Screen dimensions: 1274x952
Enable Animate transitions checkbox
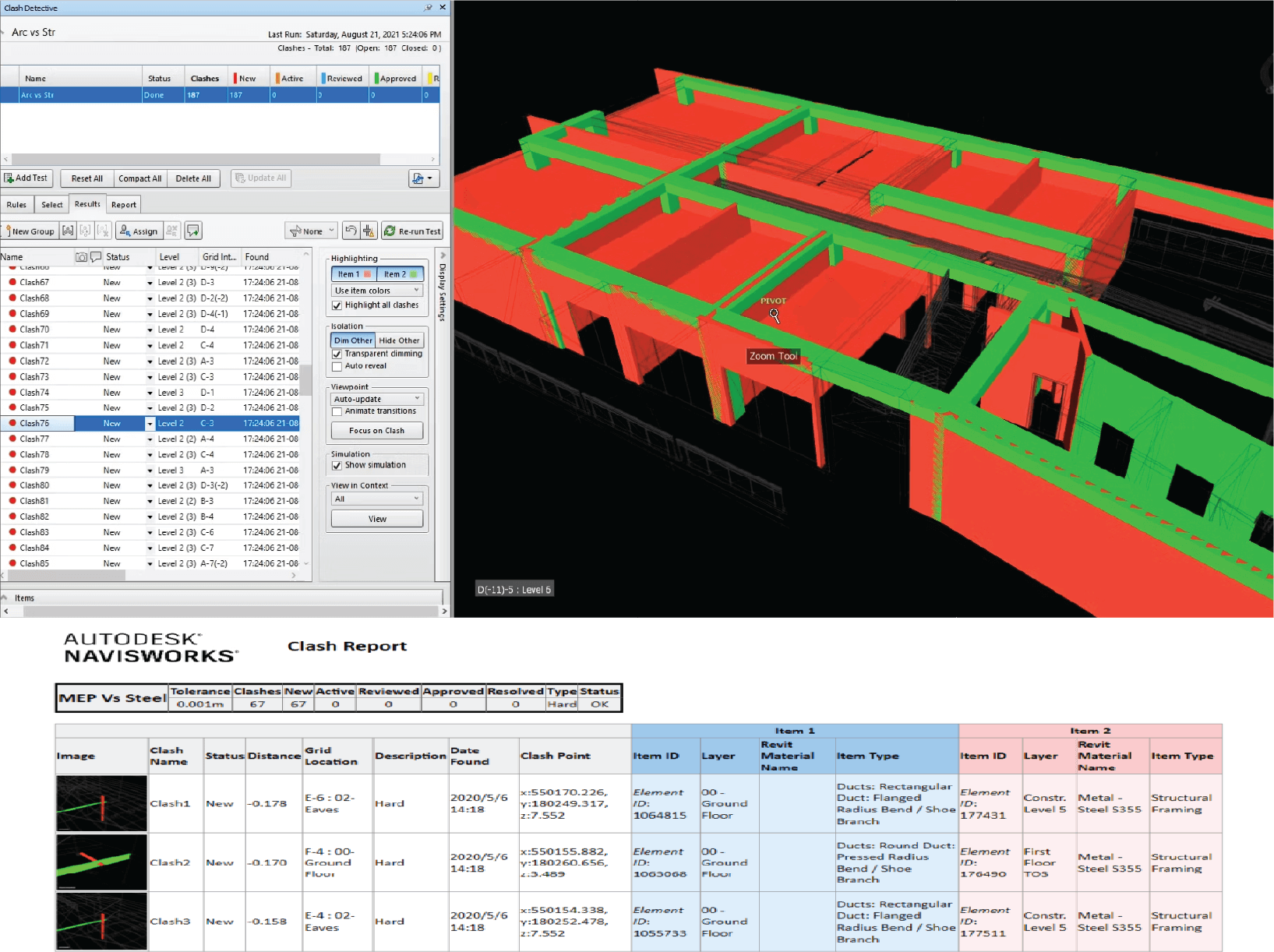(x=337, y=411)
